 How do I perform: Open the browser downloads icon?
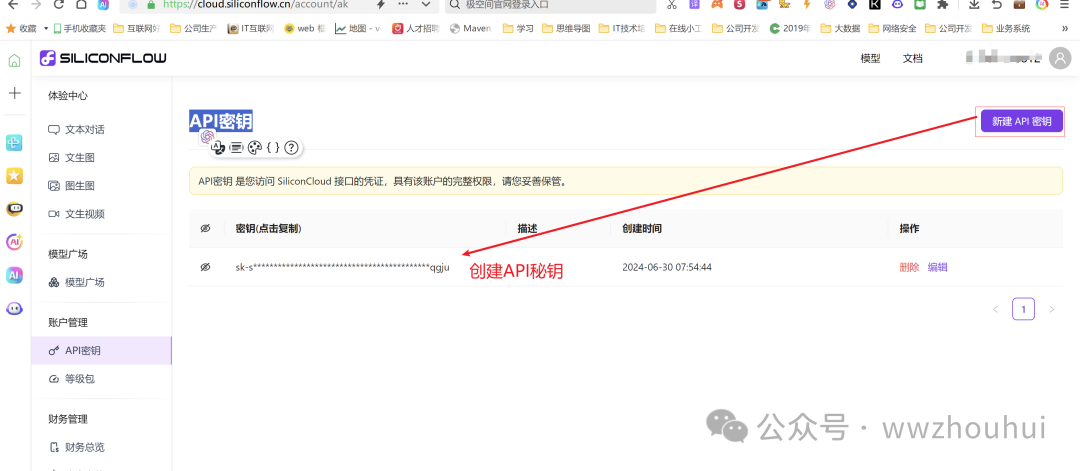point(974,4)
